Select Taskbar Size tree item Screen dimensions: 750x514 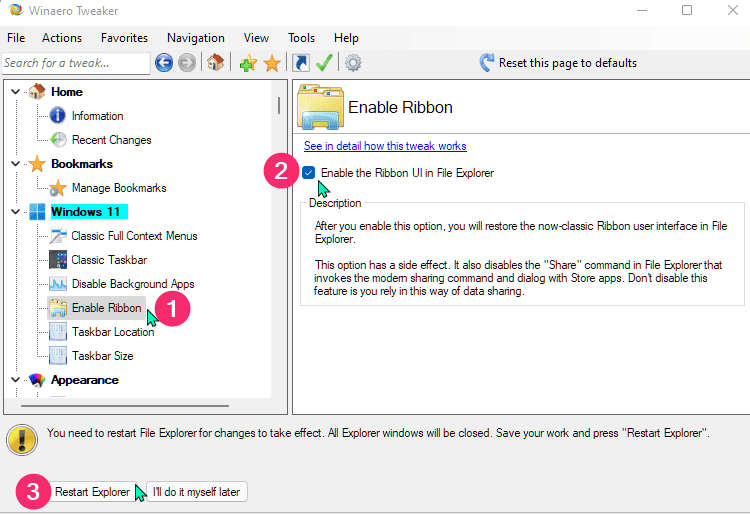102,356
